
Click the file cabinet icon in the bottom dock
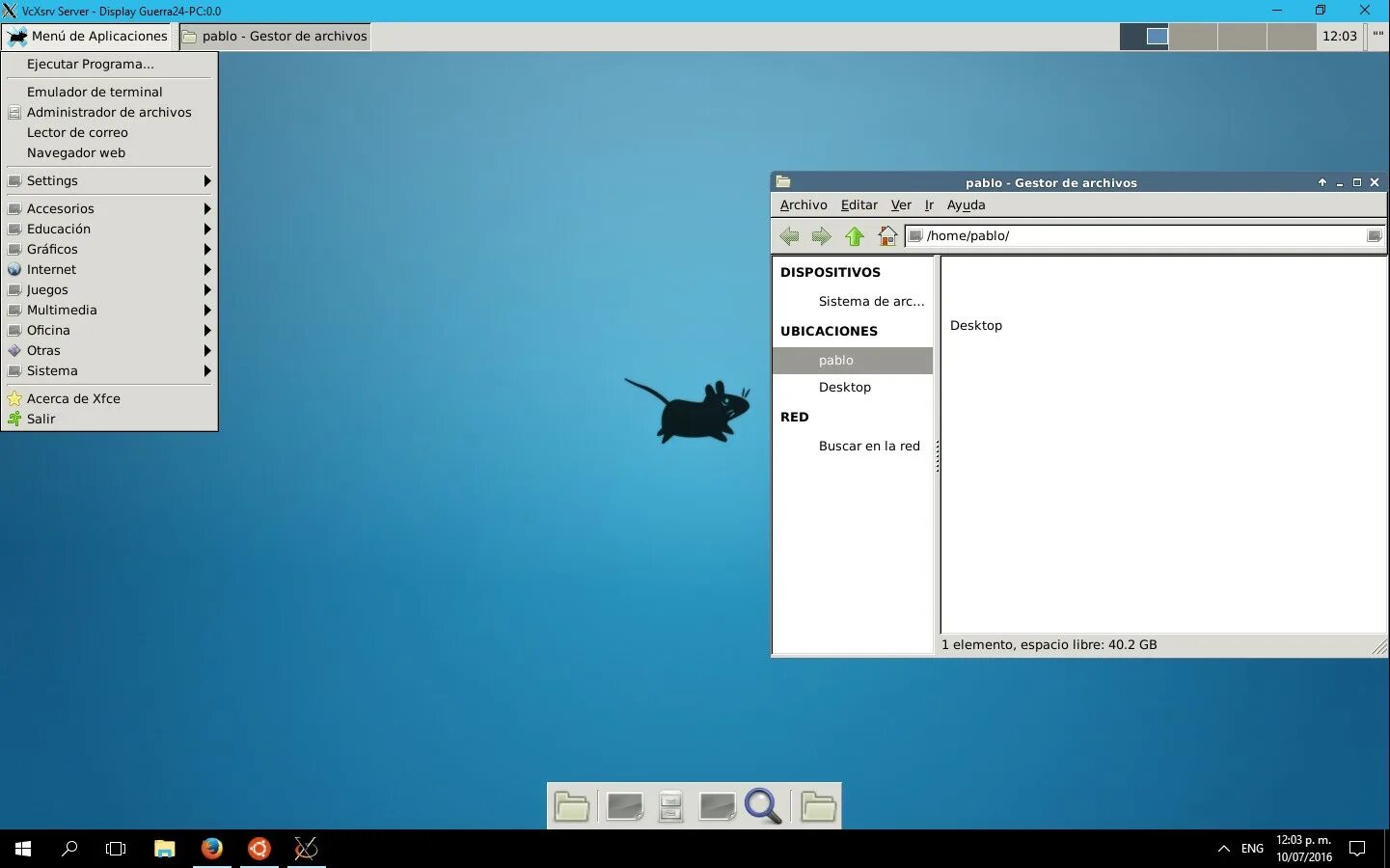670,806
